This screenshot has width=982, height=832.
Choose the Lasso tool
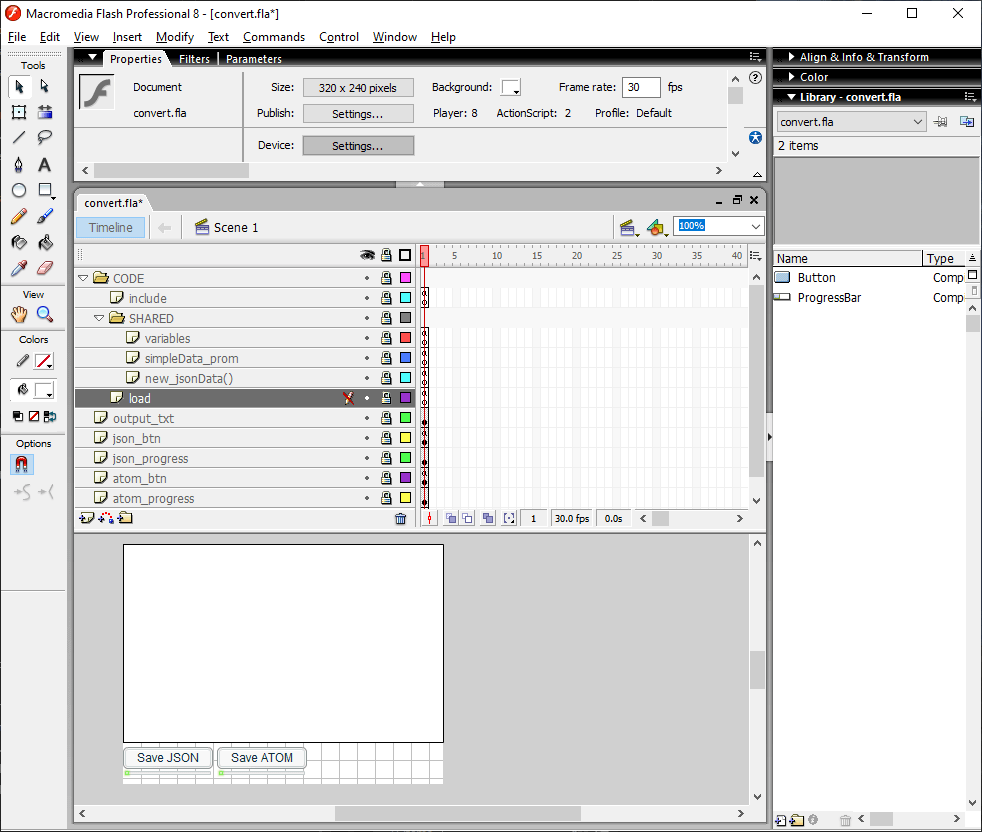coord(45,138)
